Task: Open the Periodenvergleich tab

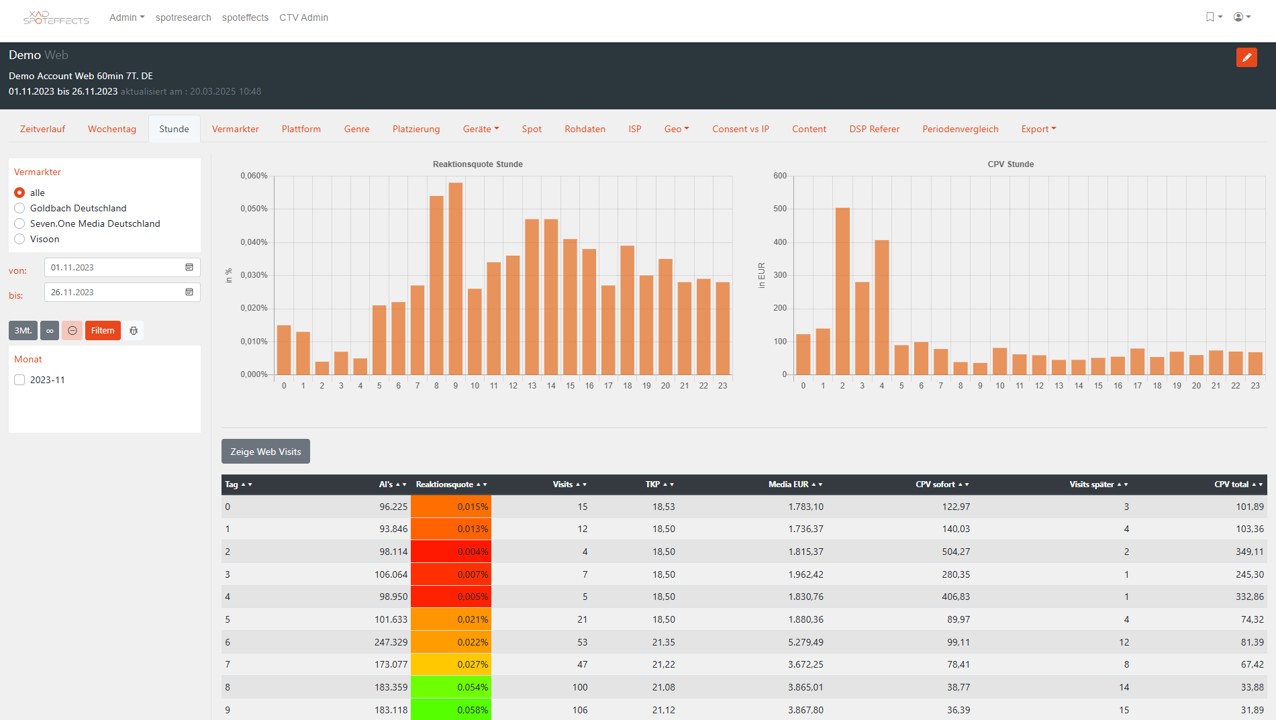Action: (x=960, y=129)
